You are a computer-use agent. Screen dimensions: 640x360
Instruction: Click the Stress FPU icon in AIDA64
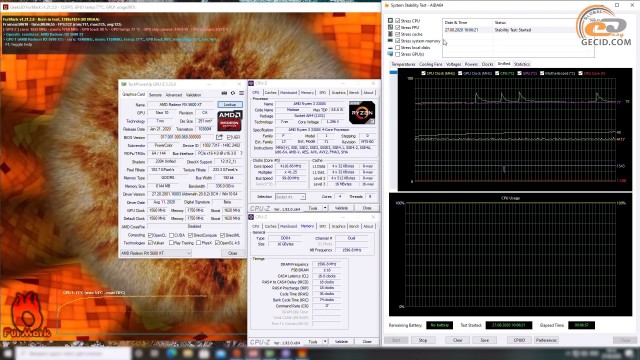click(390, 27)
